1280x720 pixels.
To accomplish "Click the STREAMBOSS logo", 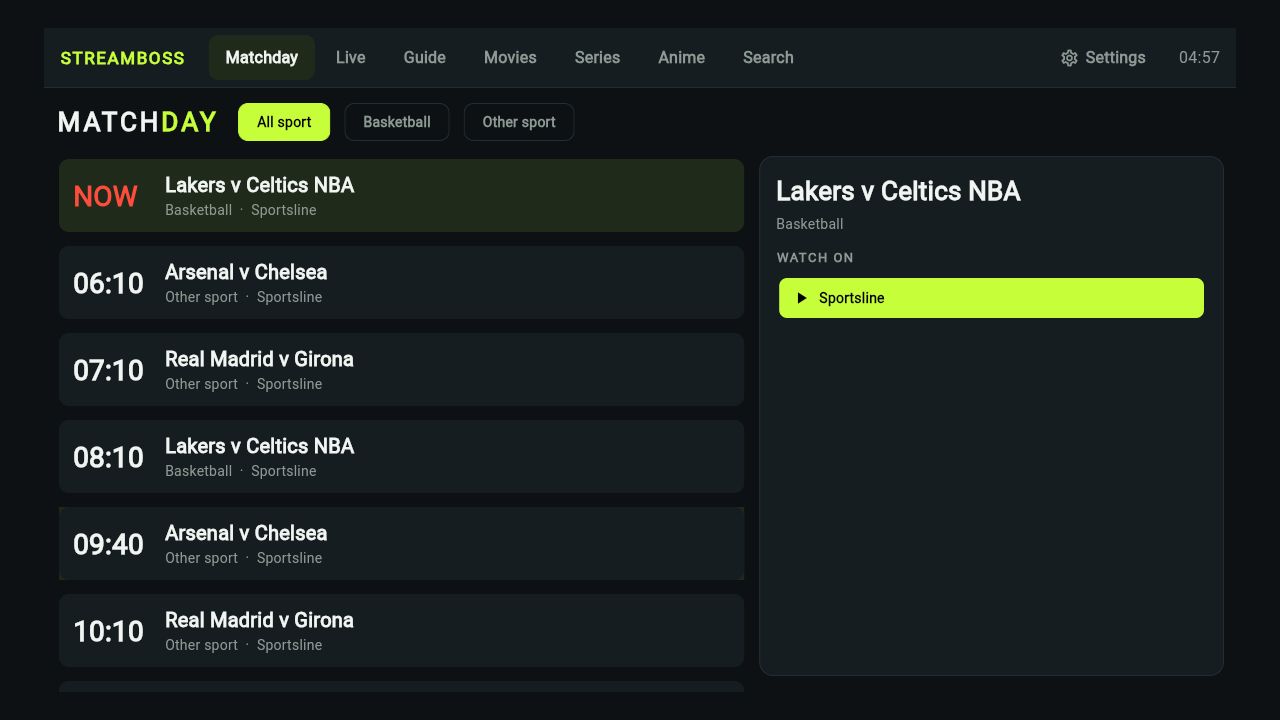I will tap(123, 58).
